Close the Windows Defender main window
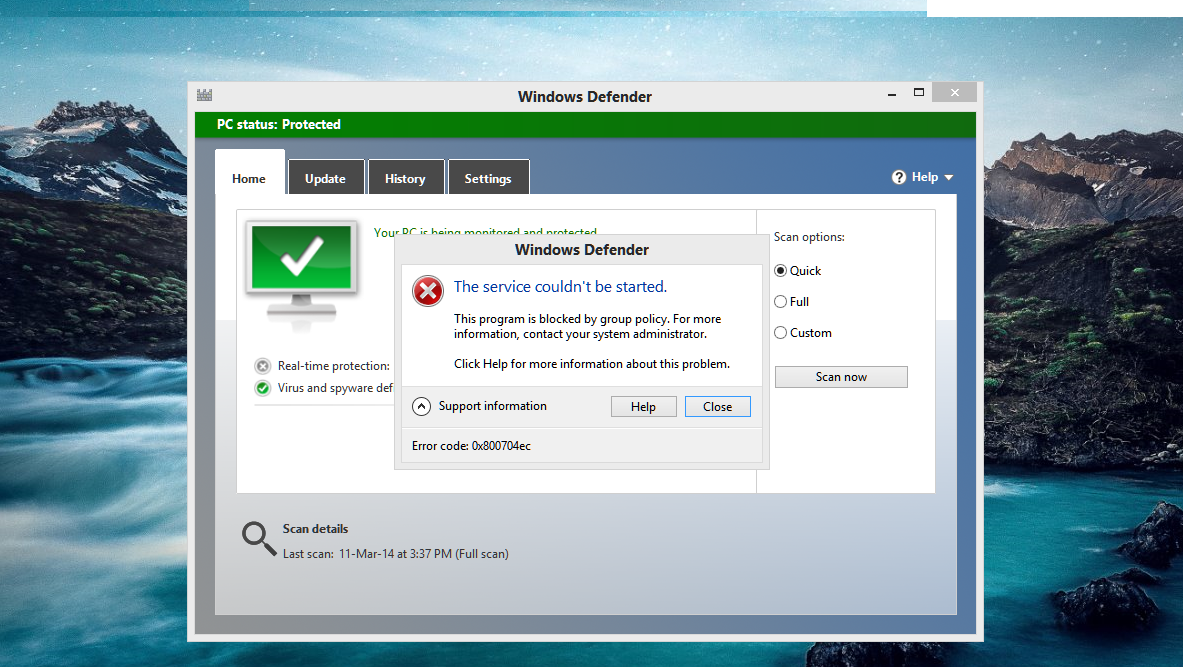 [954, 93]
